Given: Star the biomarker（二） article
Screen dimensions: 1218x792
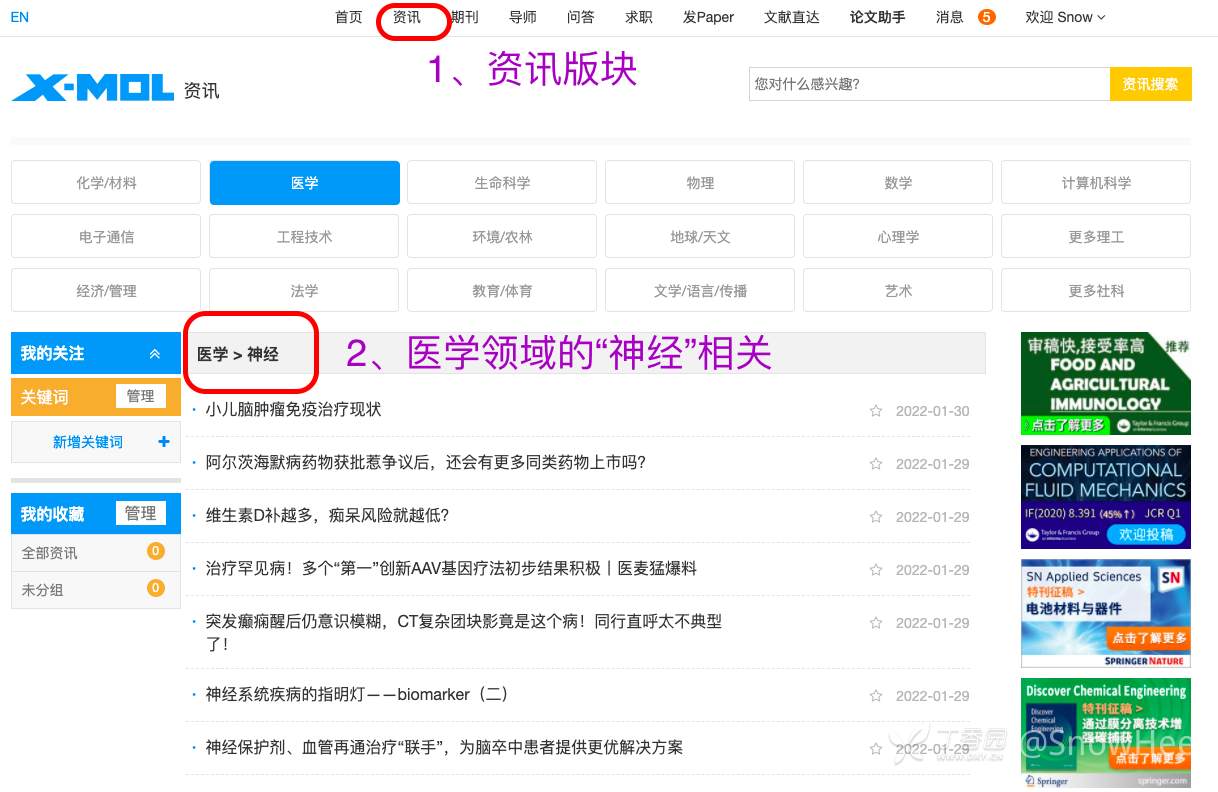Looking at the screenshot, I should pyautogui.click(x=876, y=696).
